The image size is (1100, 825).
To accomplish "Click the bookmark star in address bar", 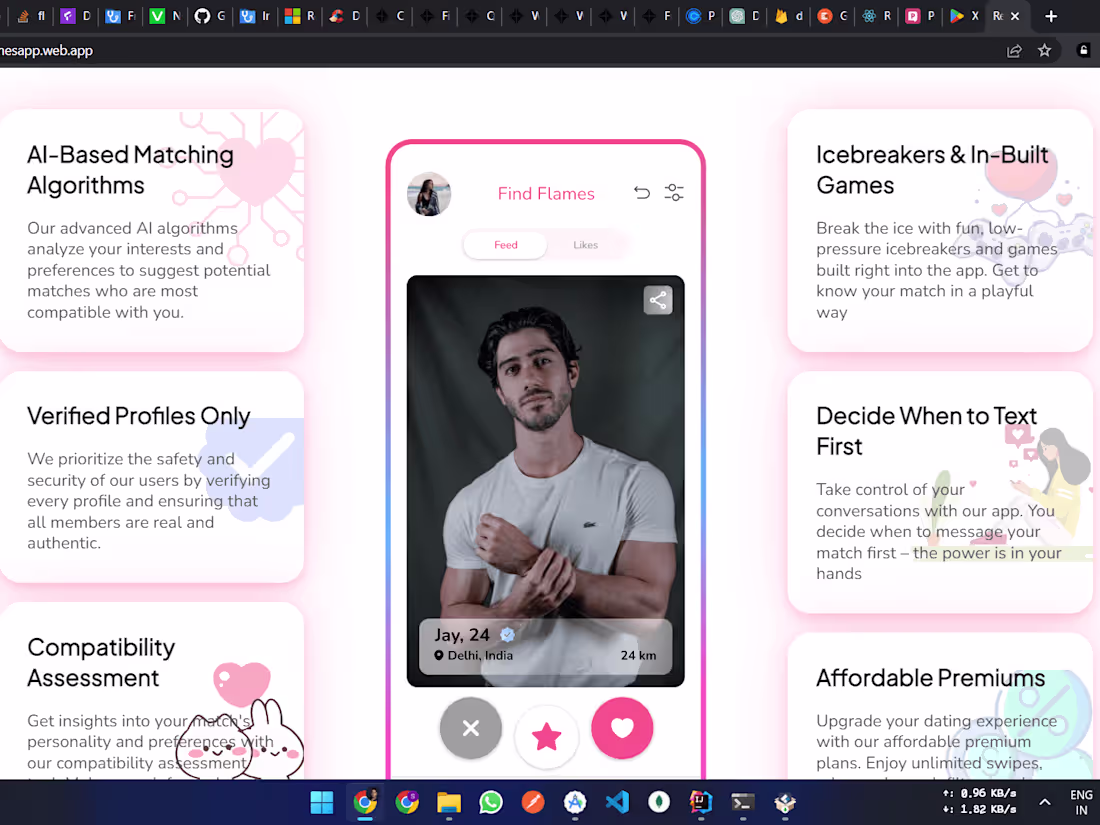I will 1045,51.
